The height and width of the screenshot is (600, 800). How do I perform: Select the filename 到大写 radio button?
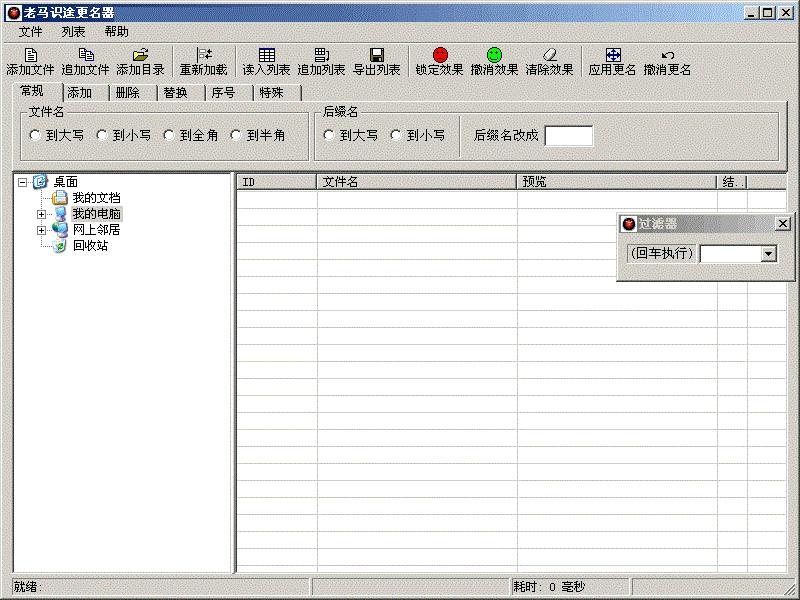(x=35, y=135)
